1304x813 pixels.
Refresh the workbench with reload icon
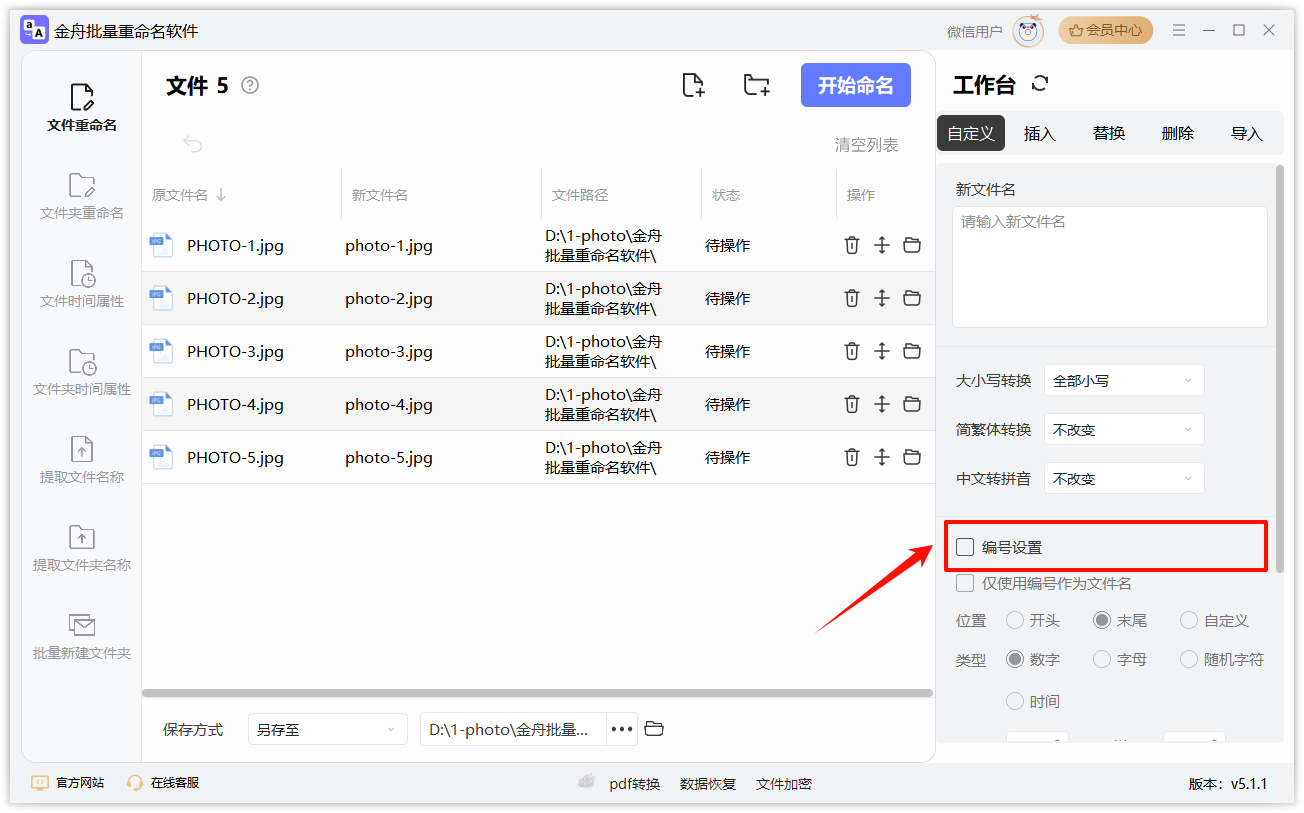1040,84
